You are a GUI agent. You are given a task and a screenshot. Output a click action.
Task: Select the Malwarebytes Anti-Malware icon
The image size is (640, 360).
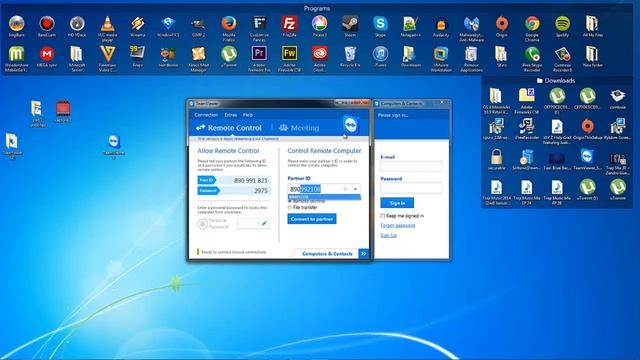pos(471,29)
